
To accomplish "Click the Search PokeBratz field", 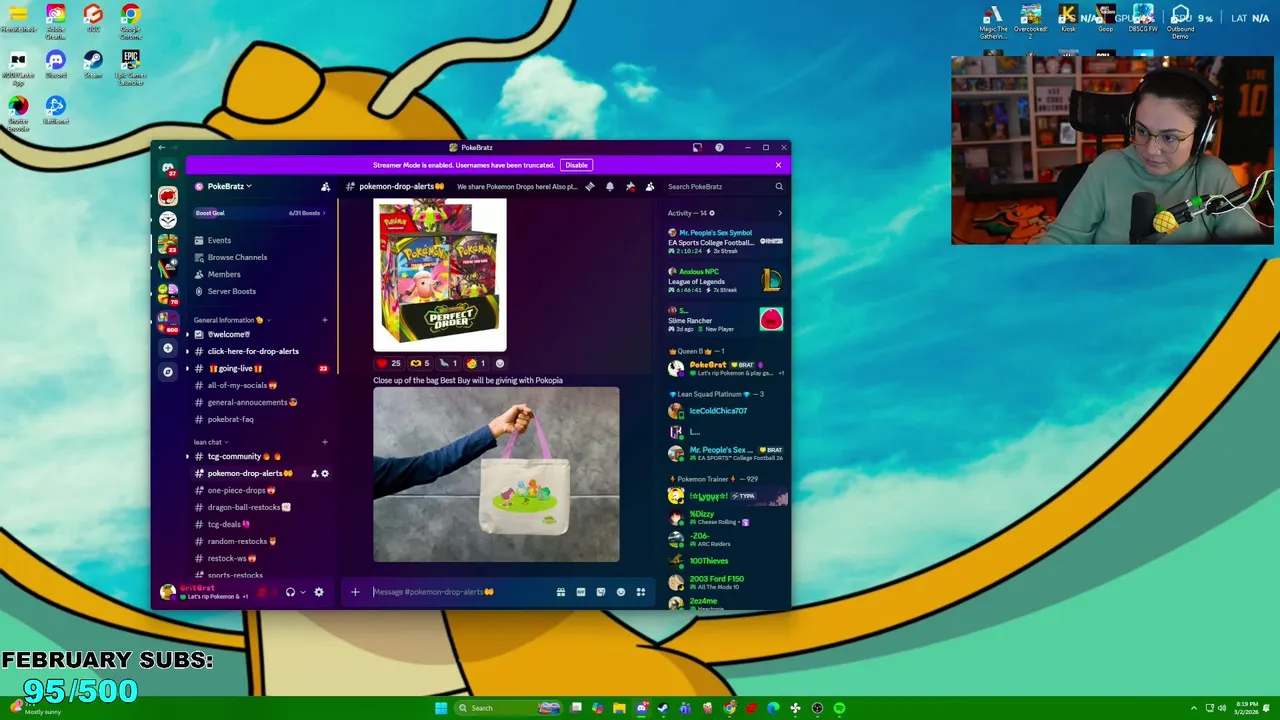I will point(725,187).
